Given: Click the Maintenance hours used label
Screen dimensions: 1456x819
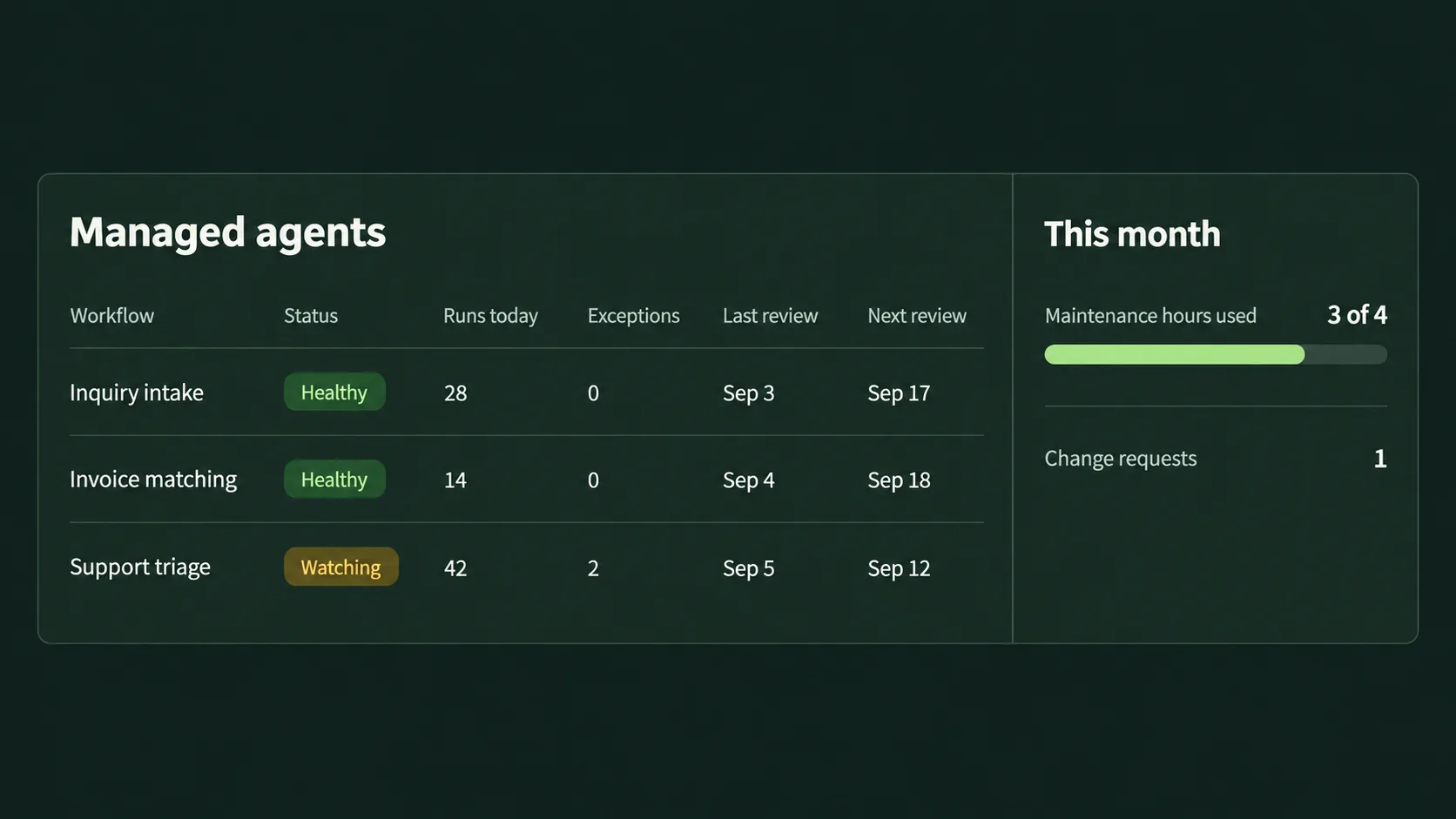Looking at the screenshot, I should click(x=1150, y=316).
